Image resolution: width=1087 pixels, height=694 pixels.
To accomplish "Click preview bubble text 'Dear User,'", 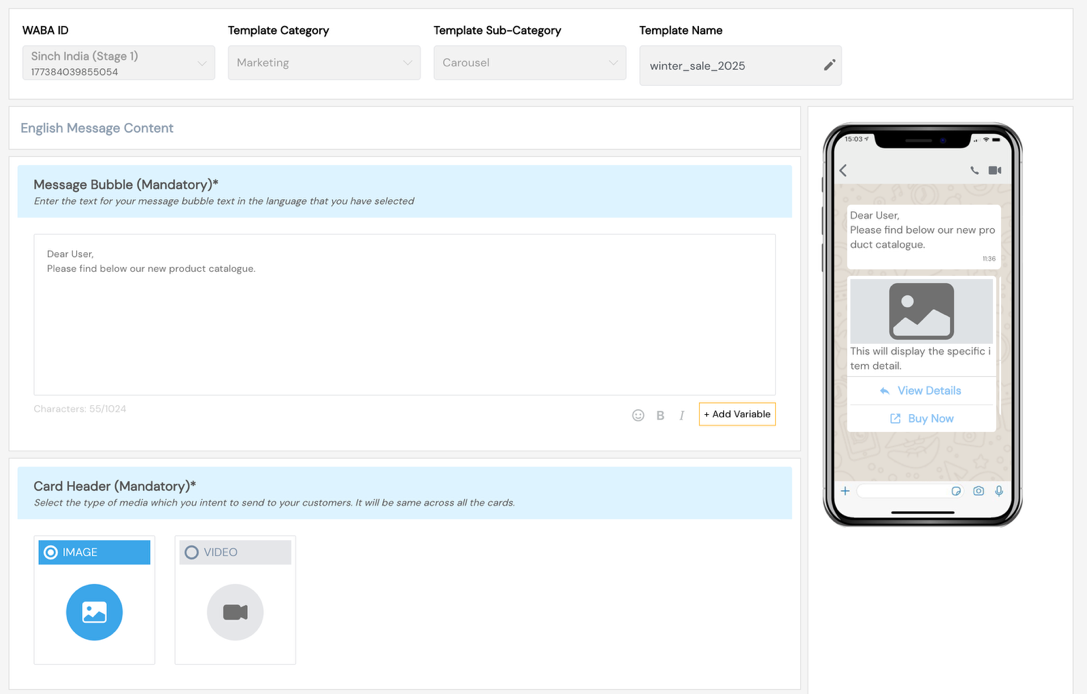I will [874, 216].
